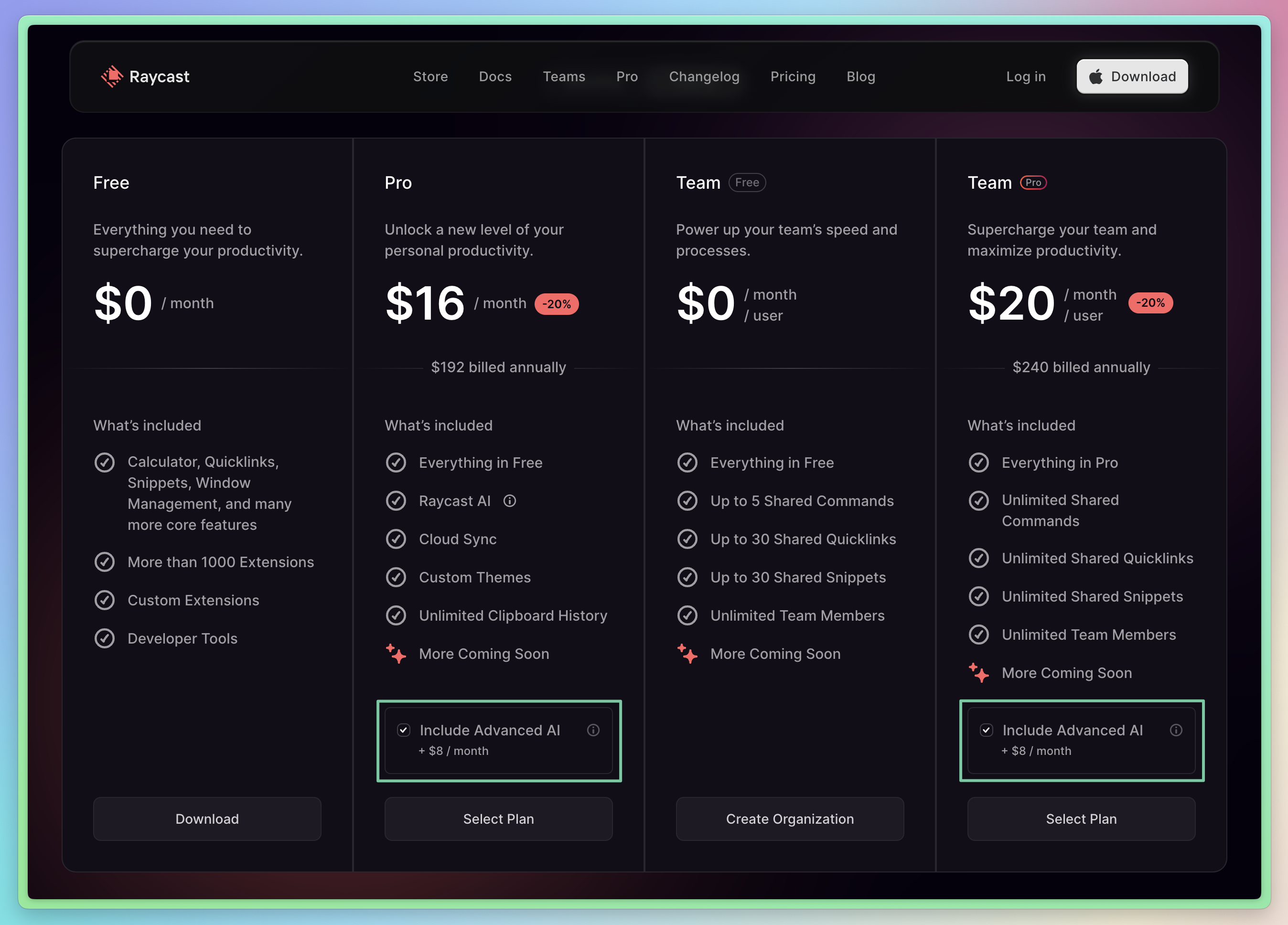Click "More Coming Soon" text in Pro plan
Viewport: 1288px width, 925px height.
(x=484, y=654)
